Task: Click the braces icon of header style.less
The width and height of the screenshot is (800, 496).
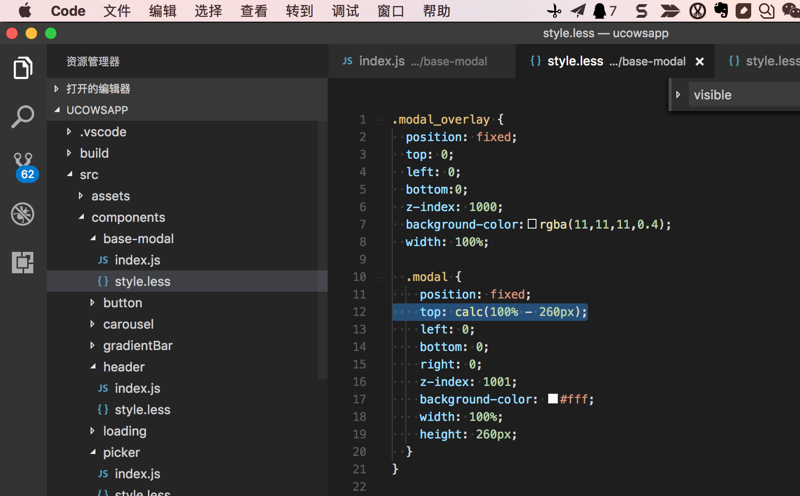Action: [103, 409]
